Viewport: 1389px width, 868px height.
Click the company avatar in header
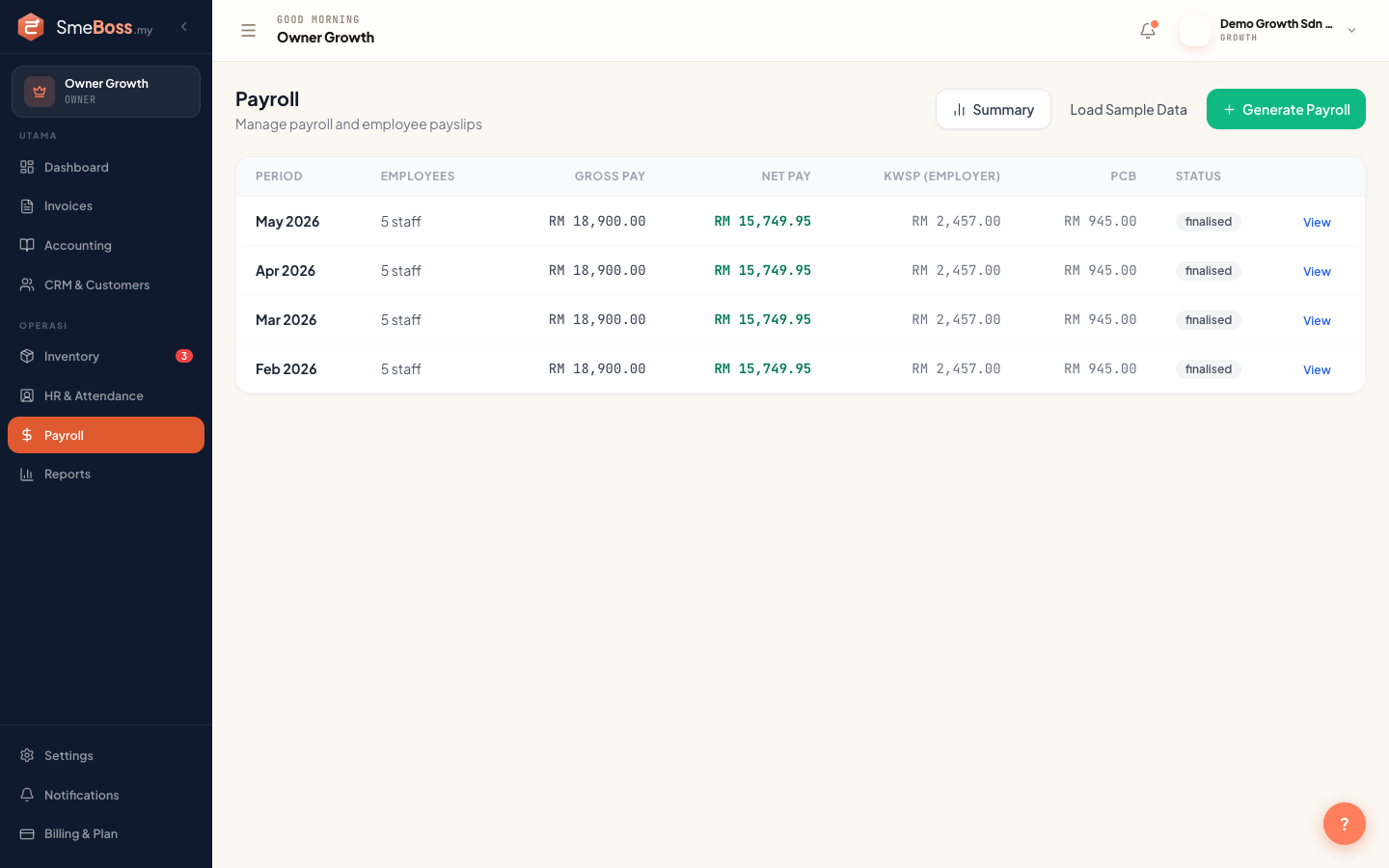tap(1195, 30)
